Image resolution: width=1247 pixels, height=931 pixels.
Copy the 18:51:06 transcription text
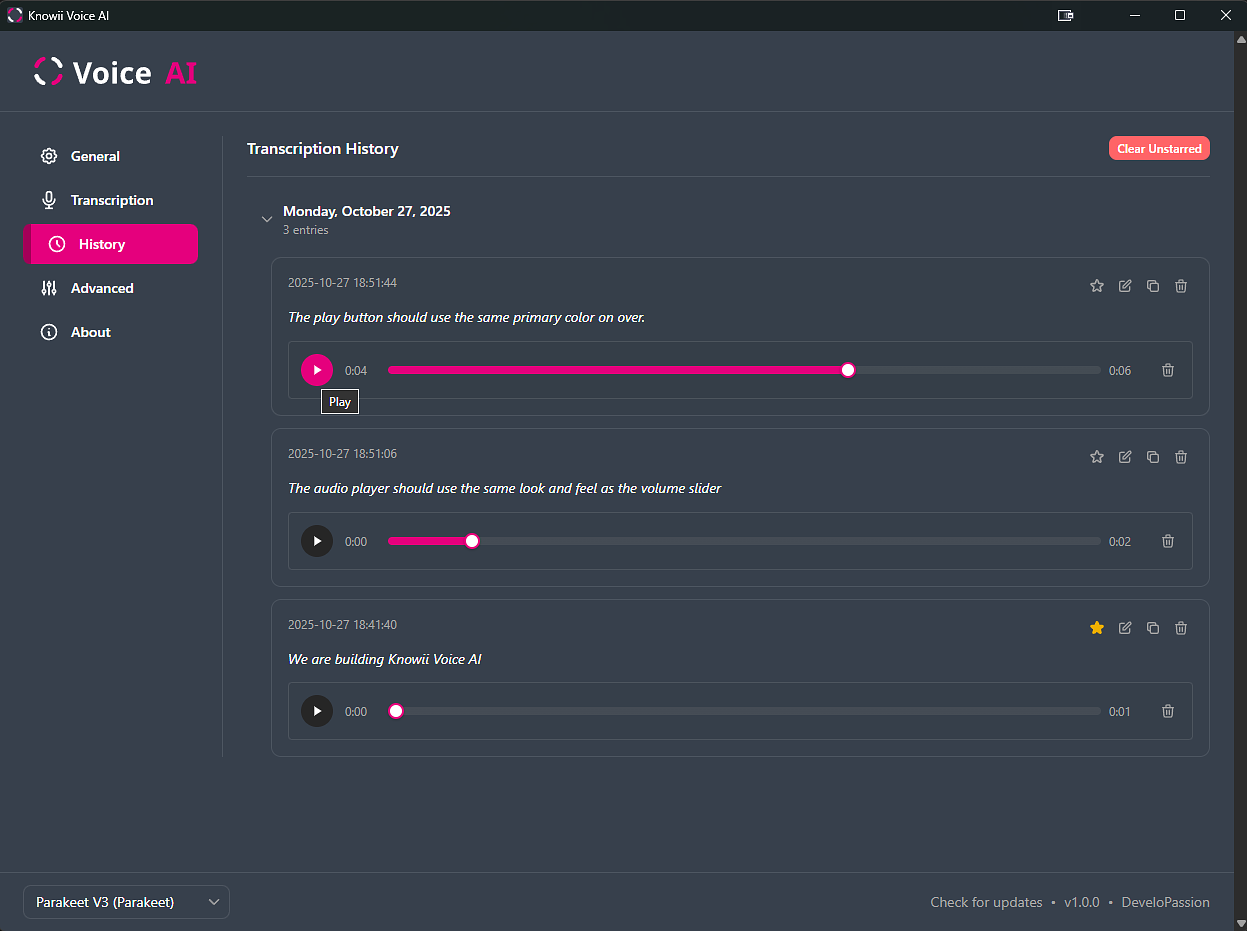tap(1153, 457)
